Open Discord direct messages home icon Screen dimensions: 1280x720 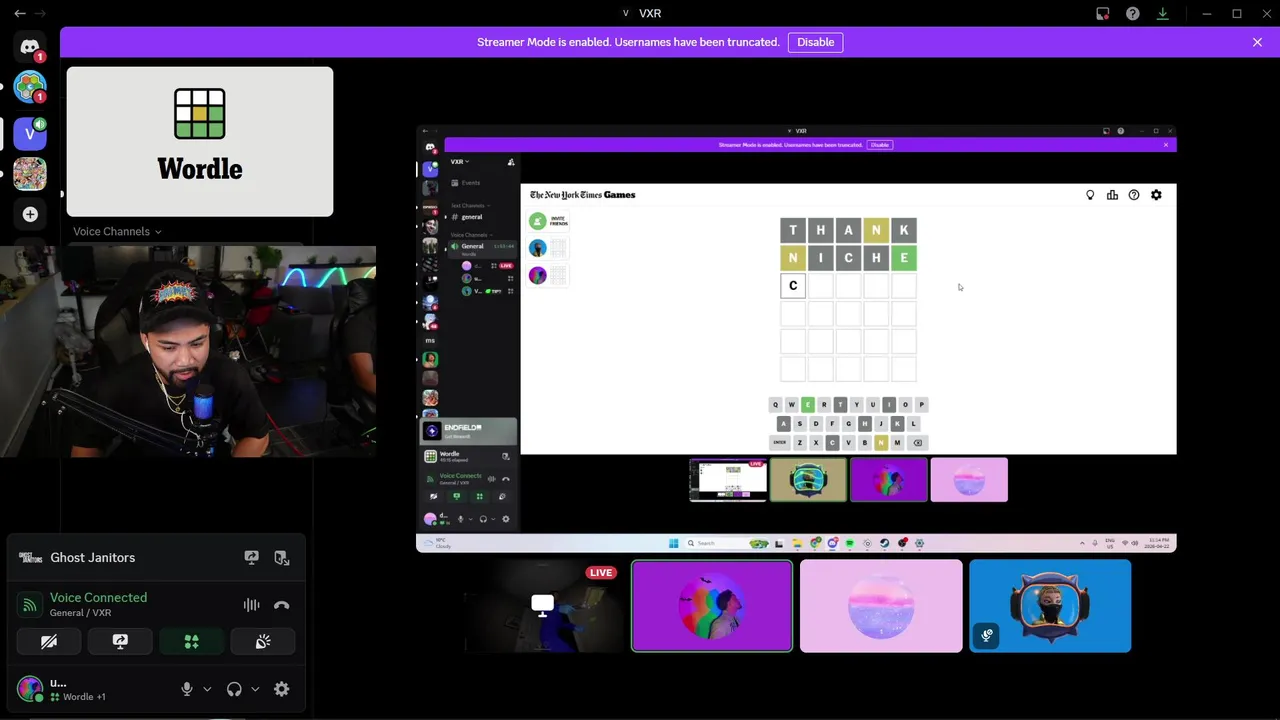coord(30,47)
